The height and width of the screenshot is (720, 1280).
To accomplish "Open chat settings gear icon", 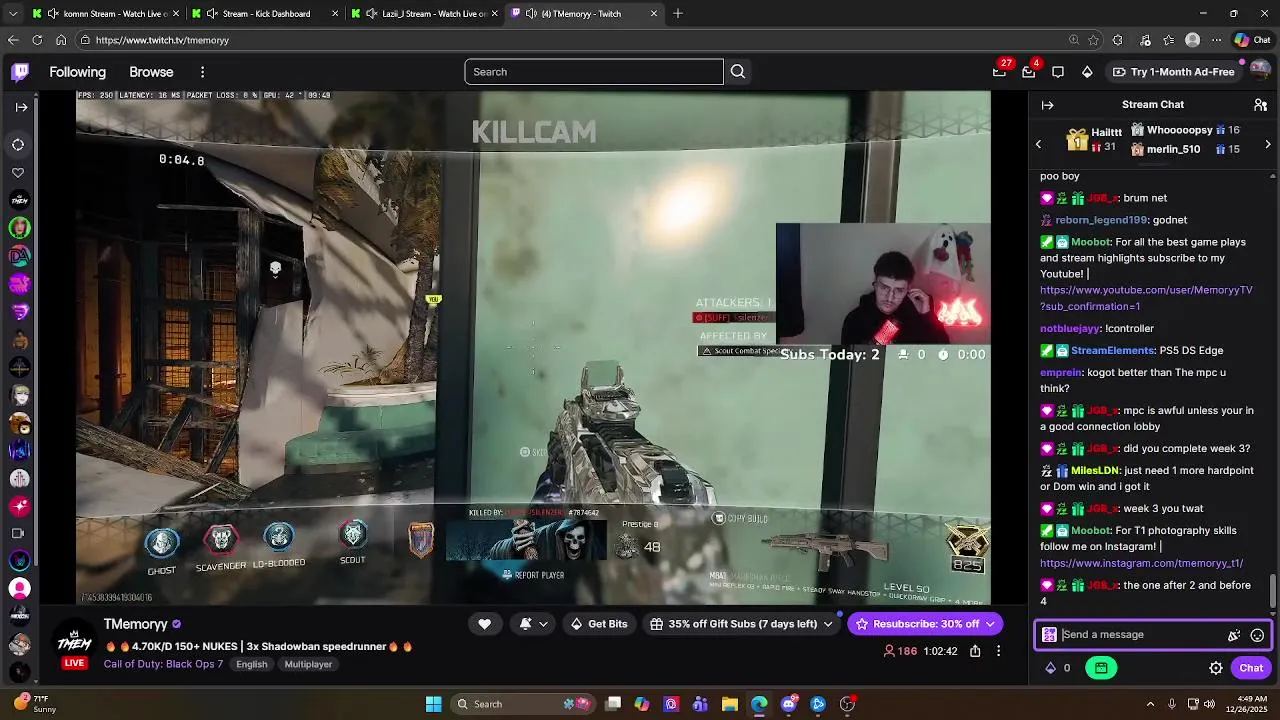I will [x=1215, y=668].
